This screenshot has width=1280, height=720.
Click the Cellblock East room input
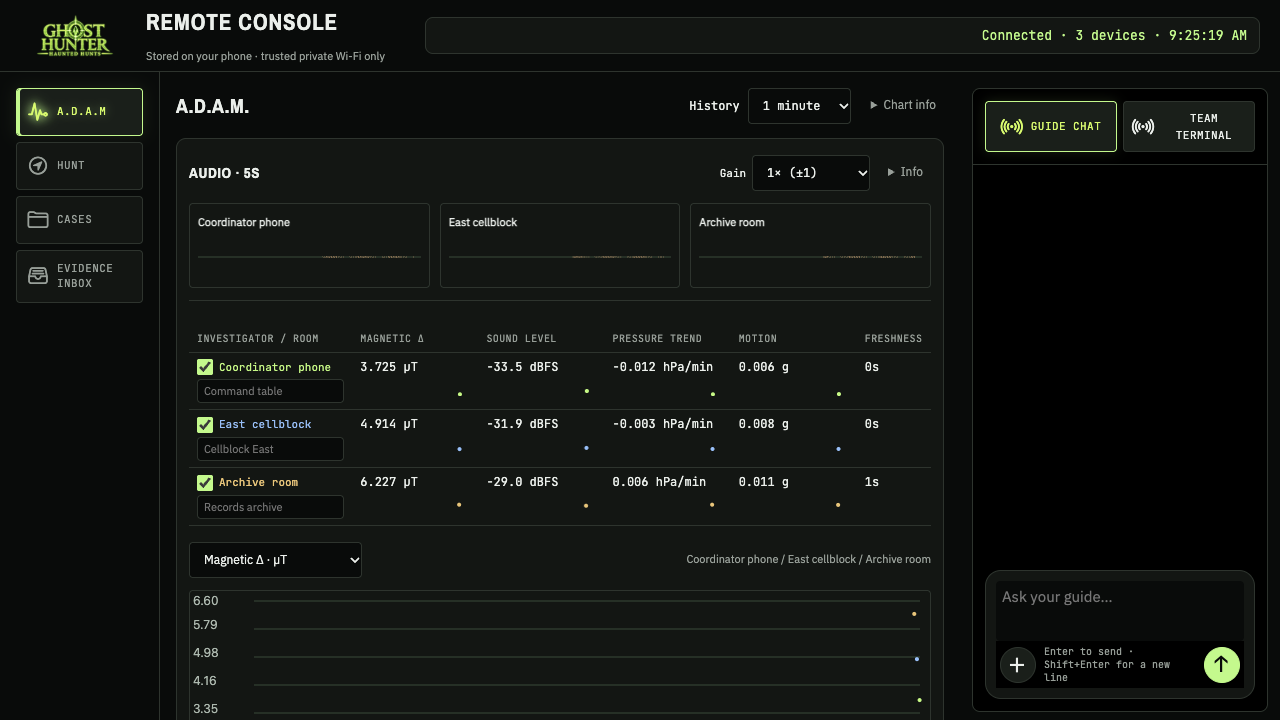pos(270,449)
